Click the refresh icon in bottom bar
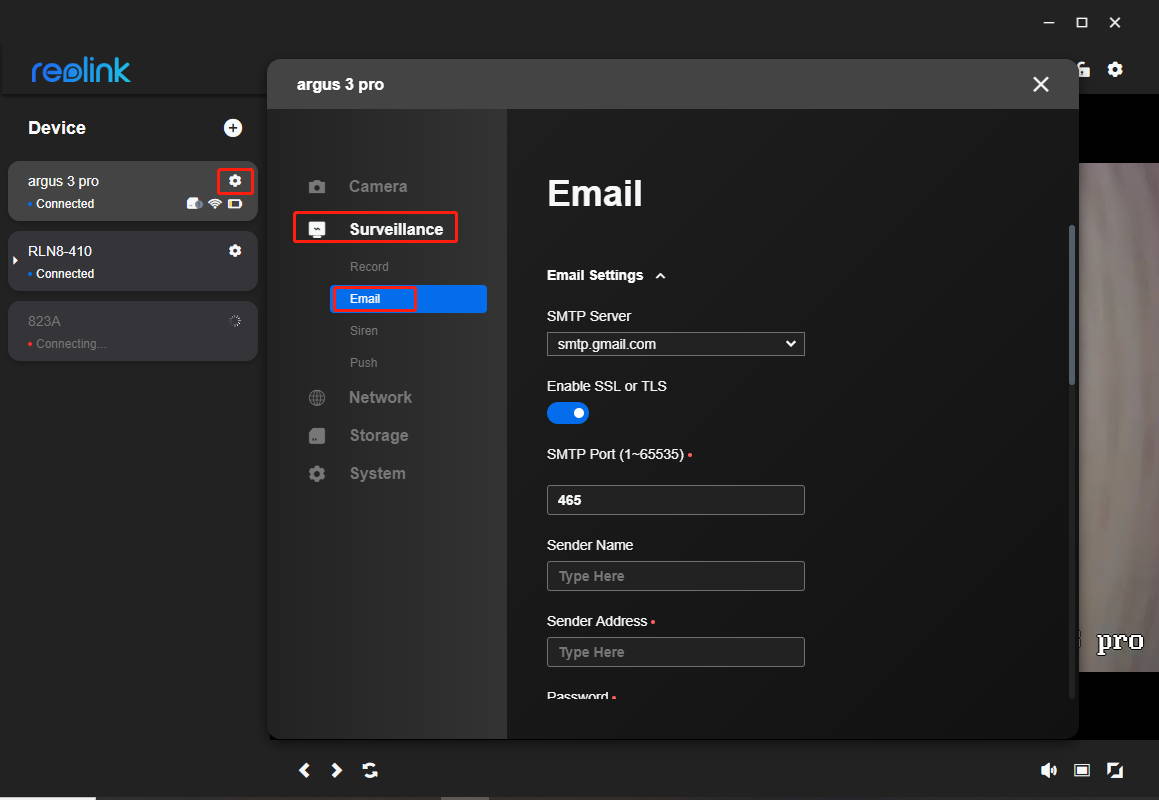This screenshot has width=1159, height=800. coord(370,770)
